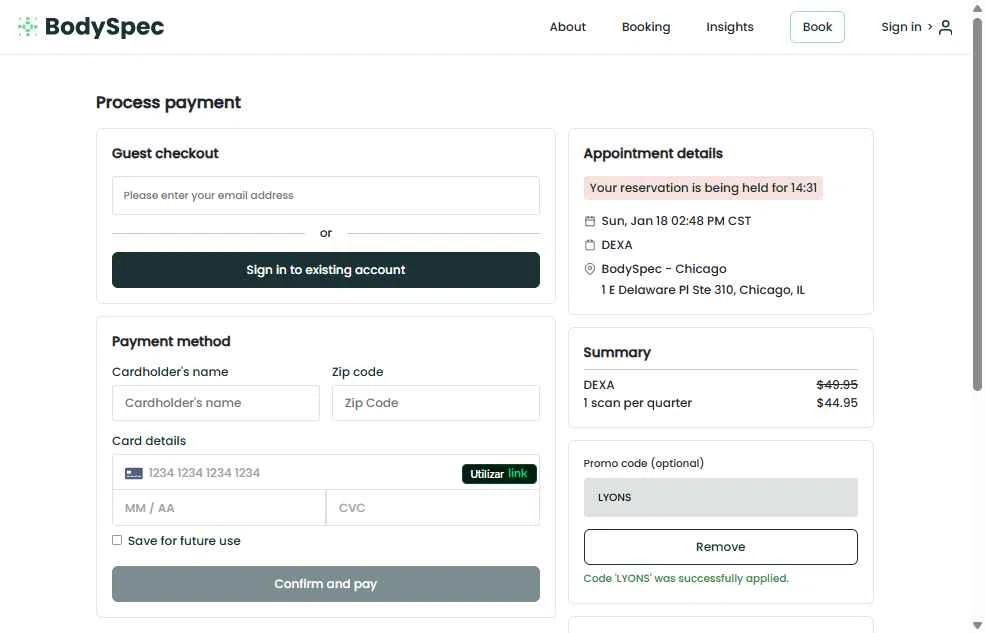The width and height of the screenshot is (985, 633).
Task: Click the credit card icon in card number field
Action: pos(134,473)
